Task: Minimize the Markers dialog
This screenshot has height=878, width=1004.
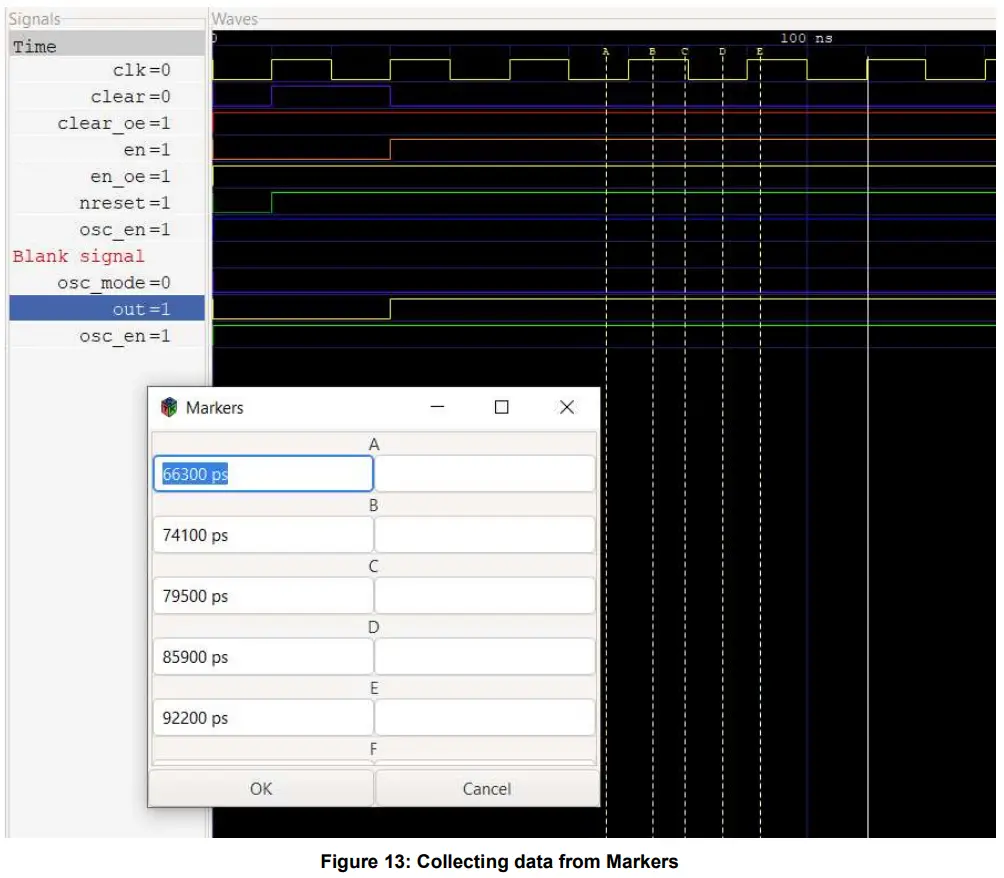Action: click(x=437, y=407)
